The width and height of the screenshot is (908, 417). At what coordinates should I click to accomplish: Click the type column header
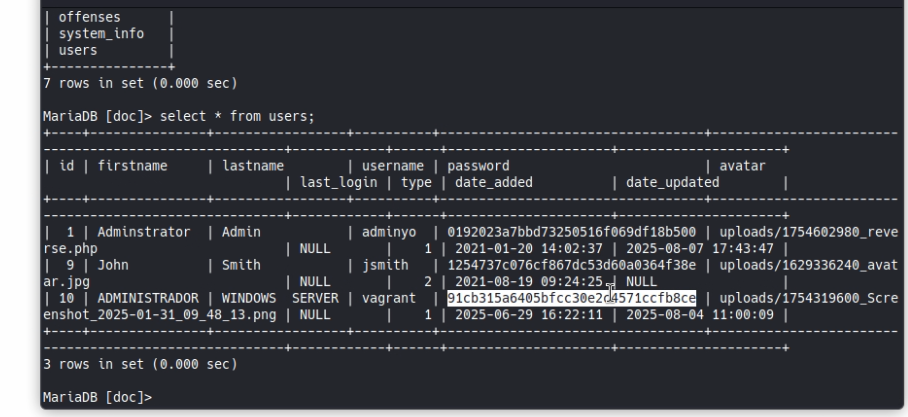[x=416, y=183]
